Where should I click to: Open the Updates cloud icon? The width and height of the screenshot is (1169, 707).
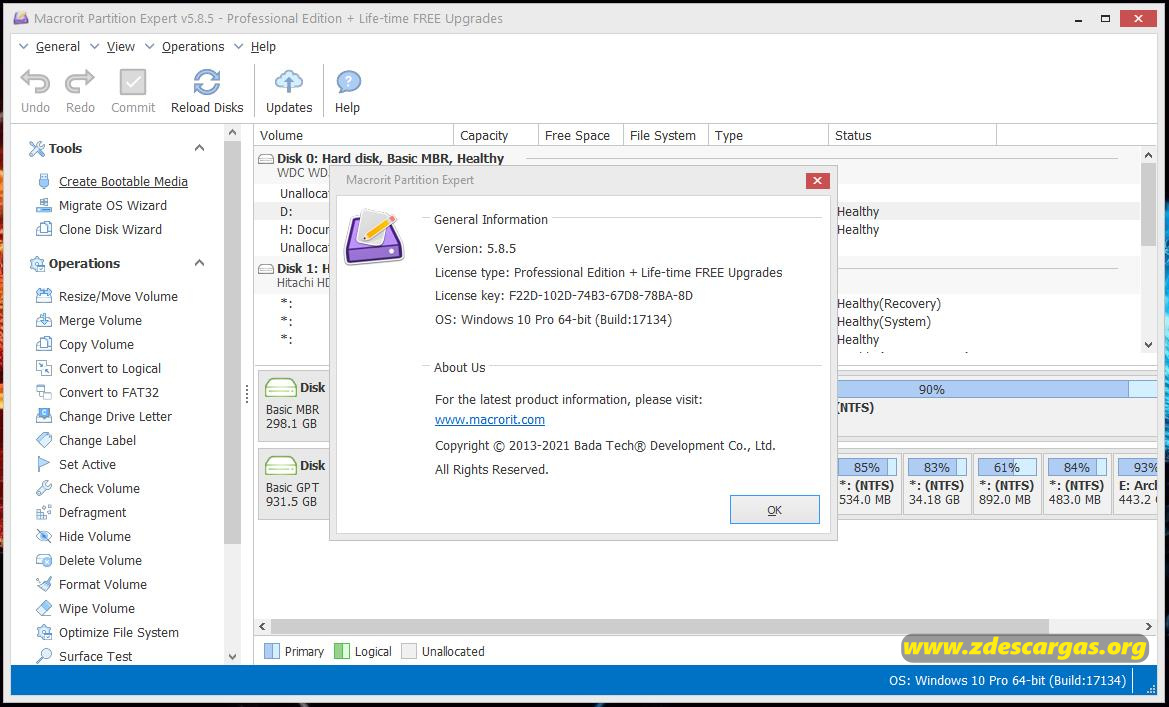click(289, 81)
